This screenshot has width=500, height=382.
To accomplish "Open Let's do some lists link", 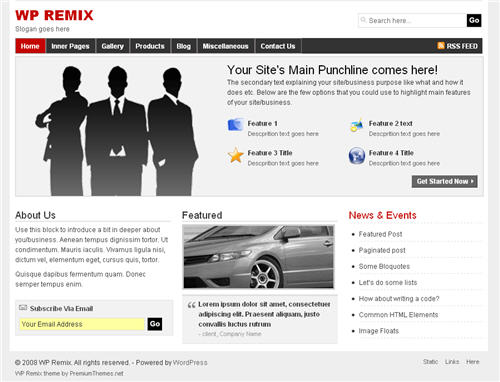I will [388, 282].
